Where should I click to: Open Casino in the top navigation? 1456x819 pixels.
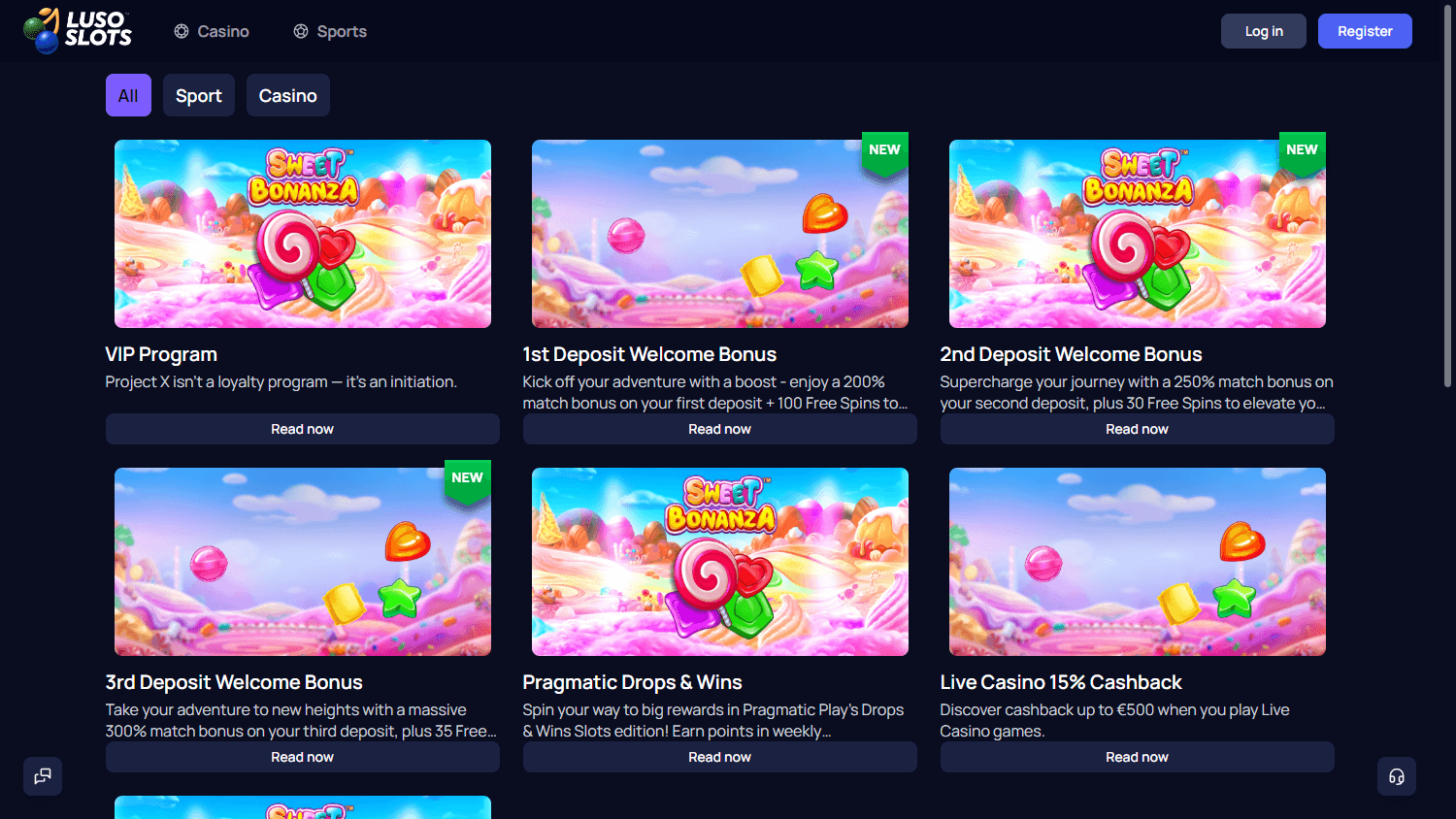pyautogui.click(x=212, y=31)
